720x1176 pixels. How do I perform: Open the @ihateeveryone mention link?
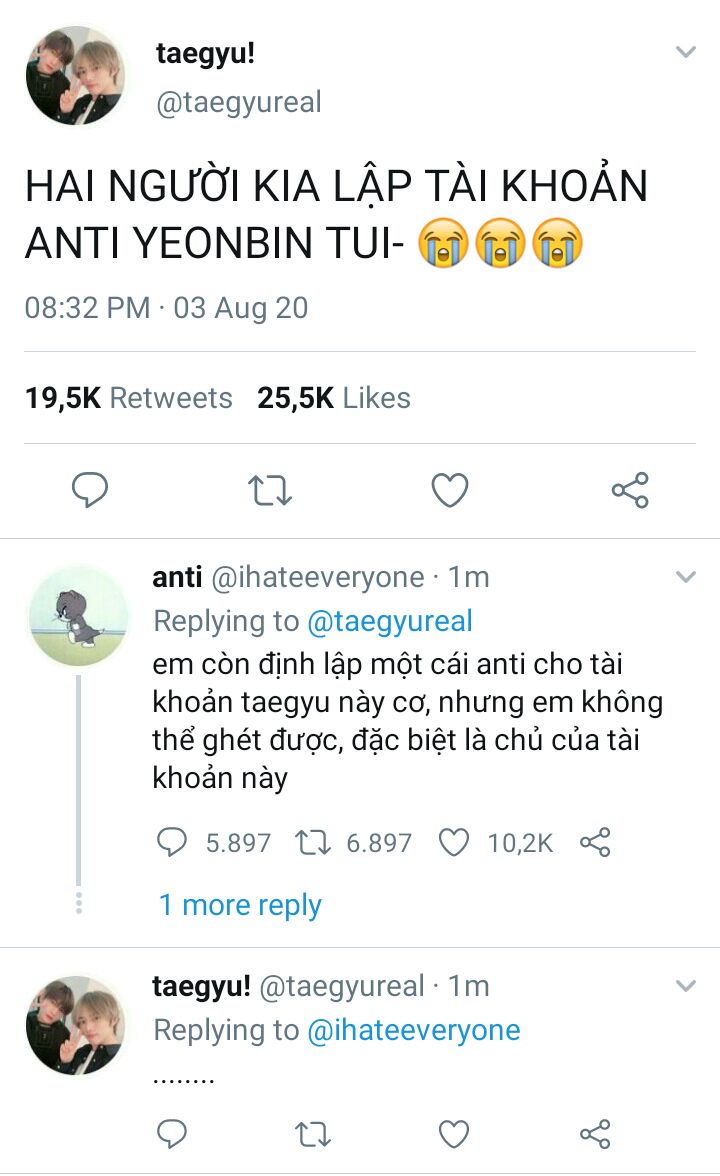(x=413, y=1030)
